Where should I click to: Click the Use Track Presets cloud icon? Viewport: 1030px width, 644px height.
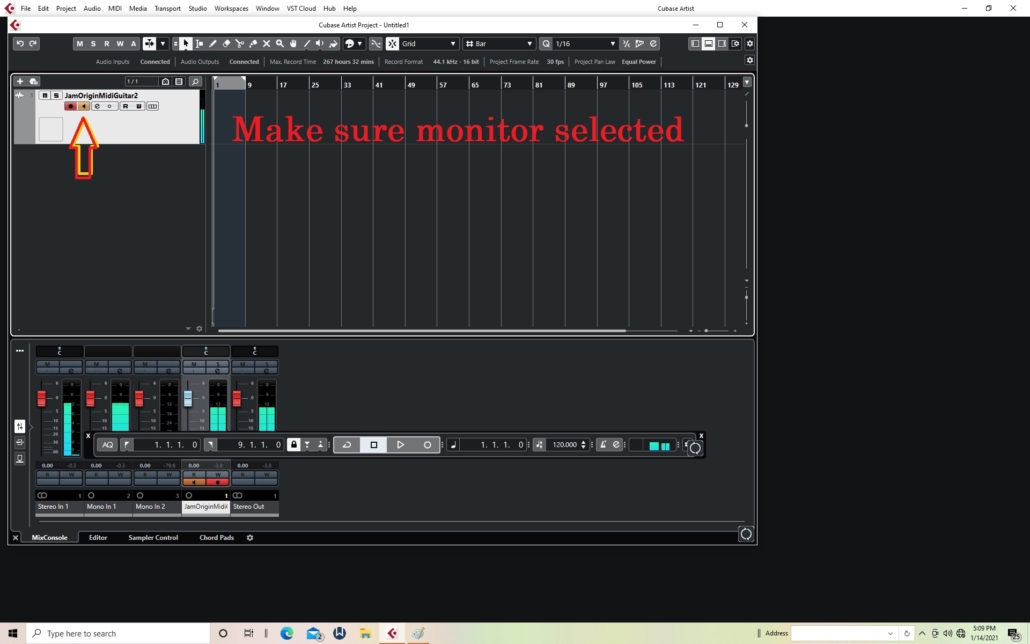click(34, 81)
